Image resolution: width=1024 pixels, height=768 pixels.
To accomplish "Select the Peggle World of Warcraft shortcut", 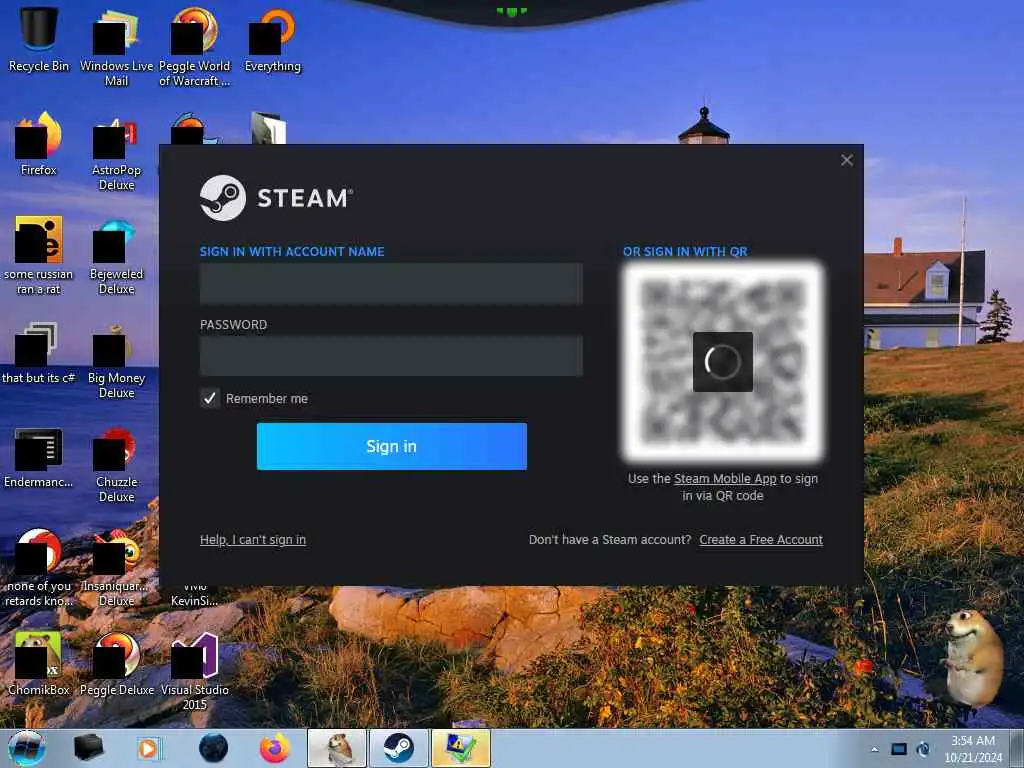I will (195, 47).
